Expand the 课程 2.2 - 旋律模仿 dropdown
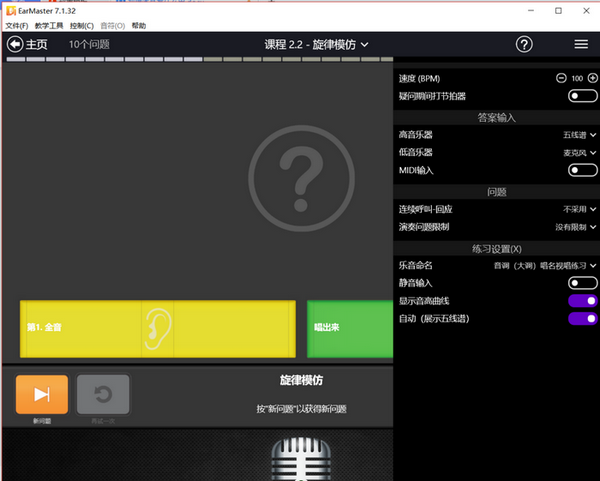 pos(316,44)
